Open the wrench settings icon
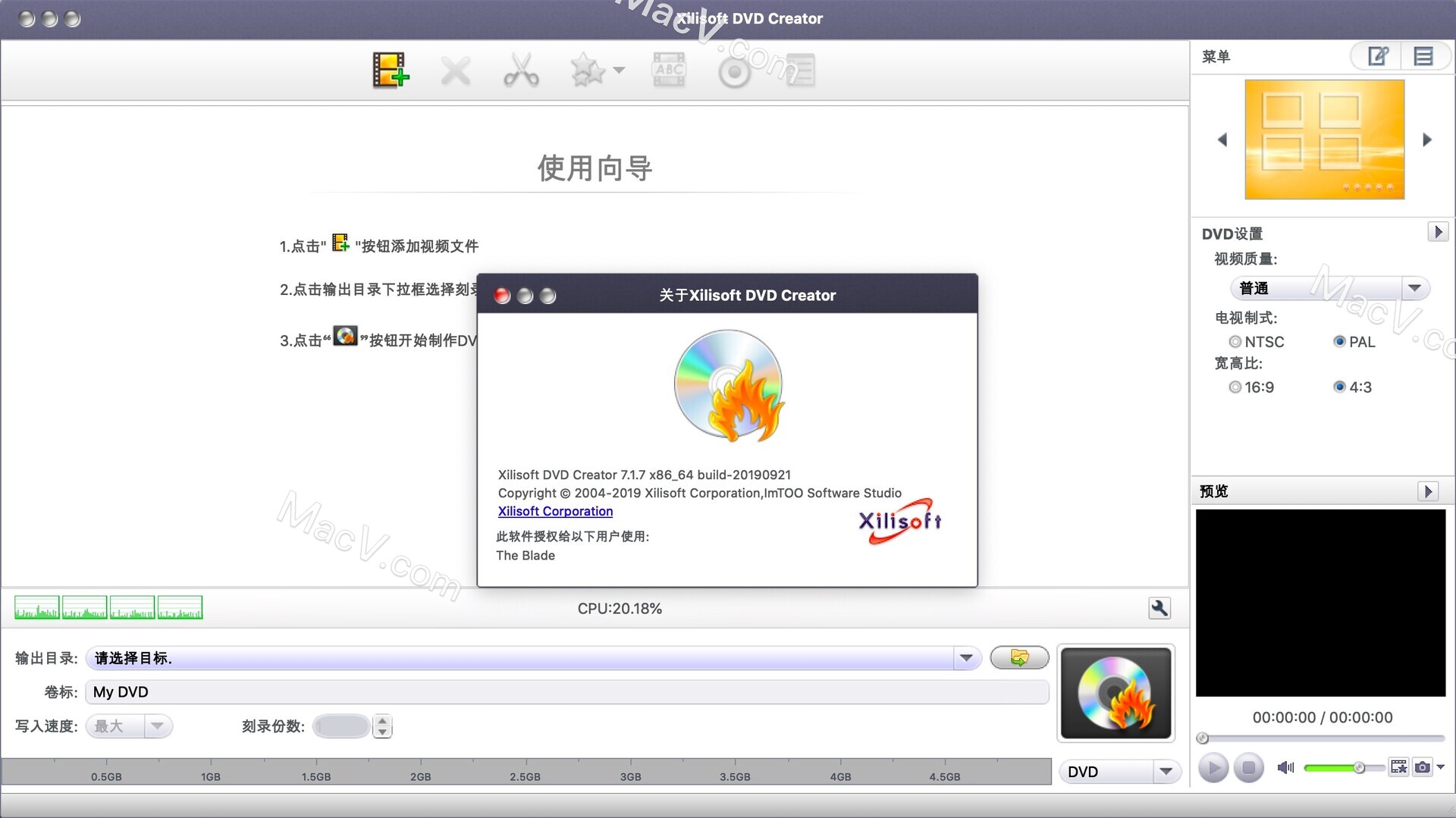 click(x=1159, y=608)
